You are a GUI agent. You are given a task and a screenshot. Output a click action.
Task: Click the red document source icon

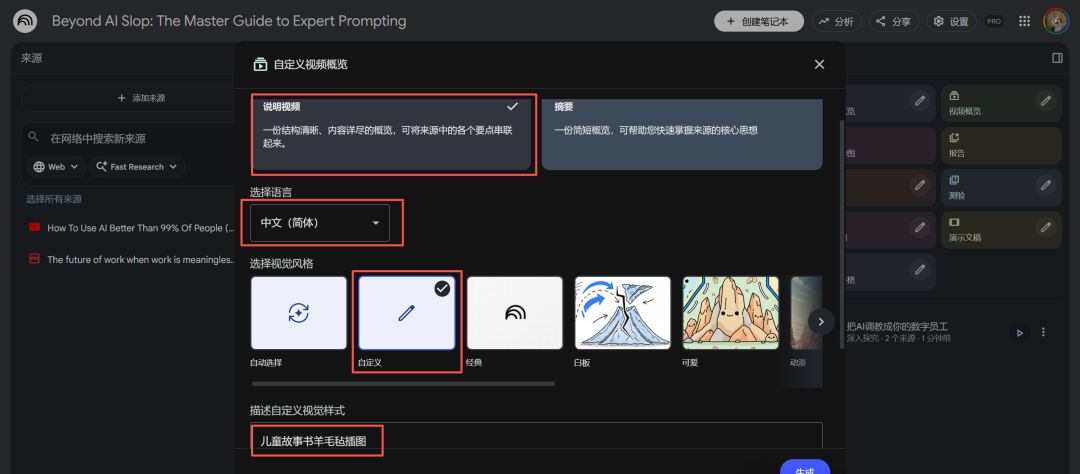click(x=34, y=258)
